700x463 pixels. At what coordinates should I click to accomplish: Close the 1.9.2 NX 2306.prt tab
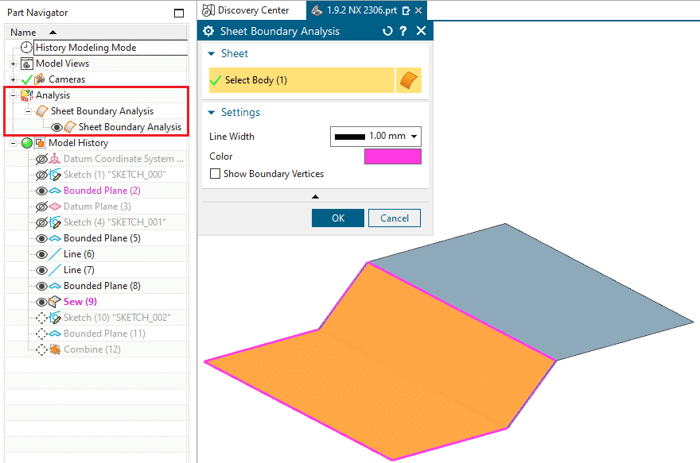click(418, 10)
